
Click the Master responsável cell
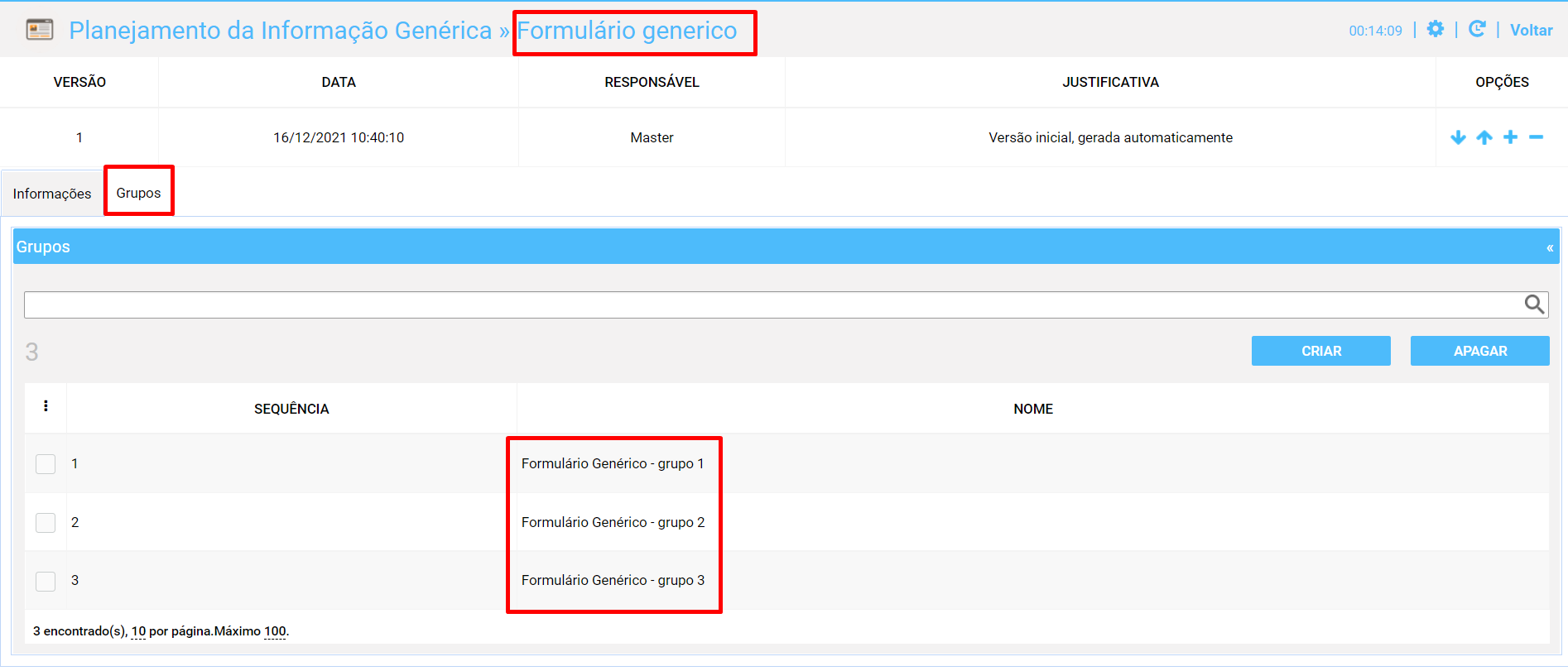click(652, 137)
